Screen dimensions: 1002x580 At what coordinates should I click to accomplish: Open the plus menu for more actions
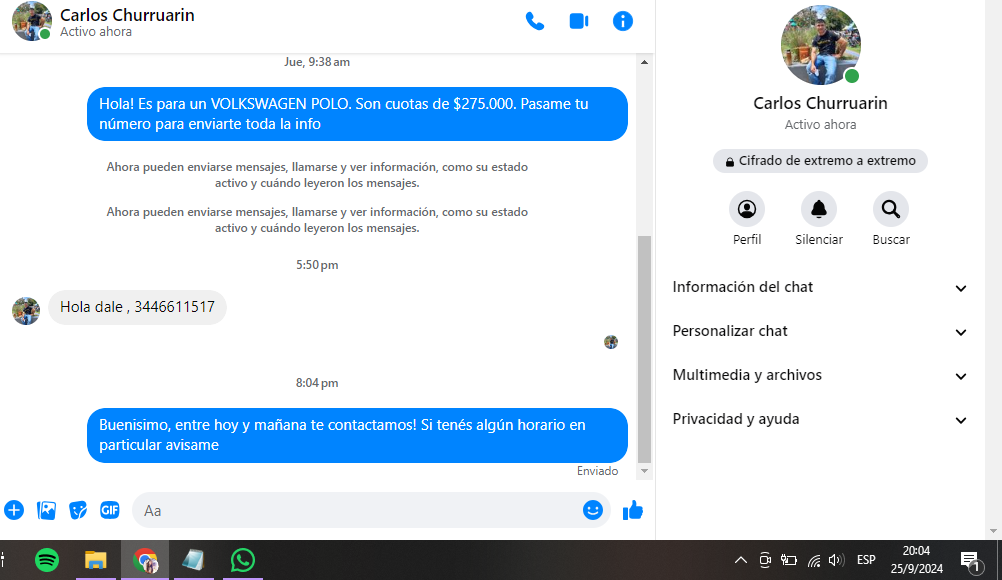click(14, 510)
